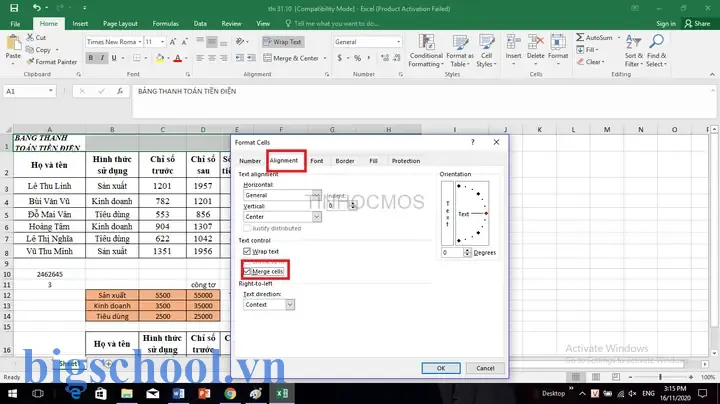Click the Insert cells icon
720x404 pixels.
tap(513, 42)
